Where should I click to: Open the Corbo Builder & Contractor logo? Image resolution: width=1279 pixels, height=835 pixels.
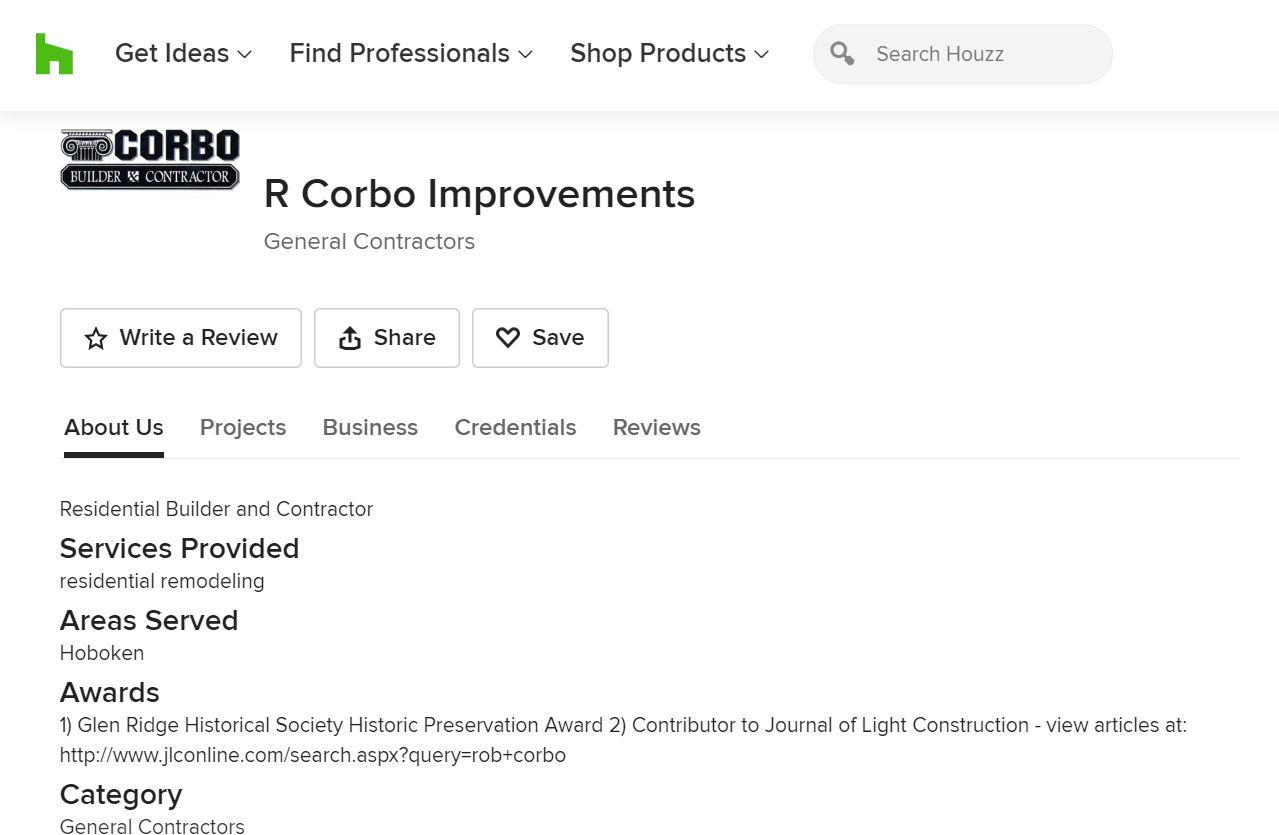point(150,160)
